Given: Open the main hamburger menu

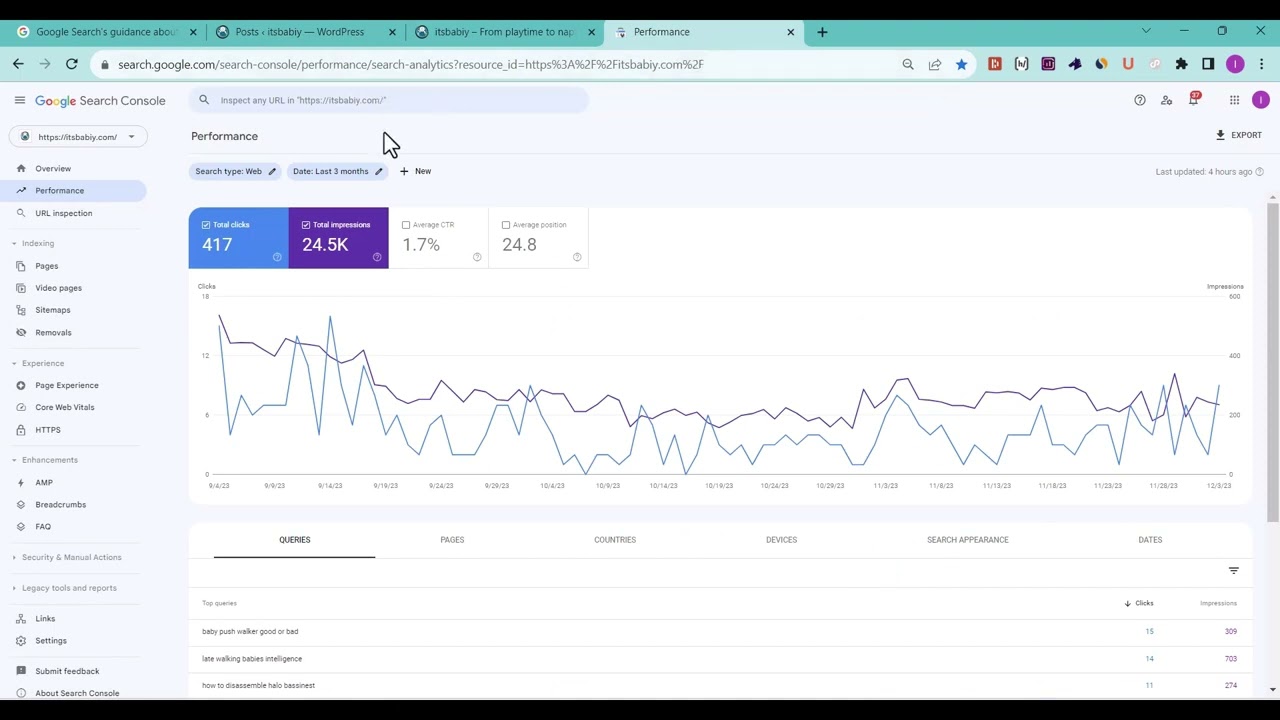Looking at the screenshot, I should [x=19, y=100].
